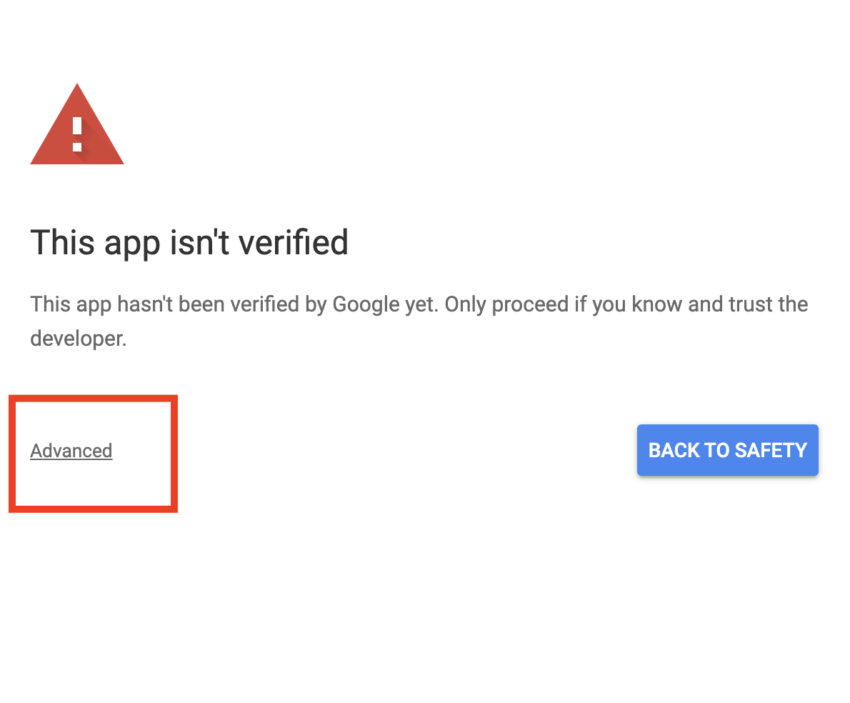
Task: Click the word developer in the message
Action: 72,337
